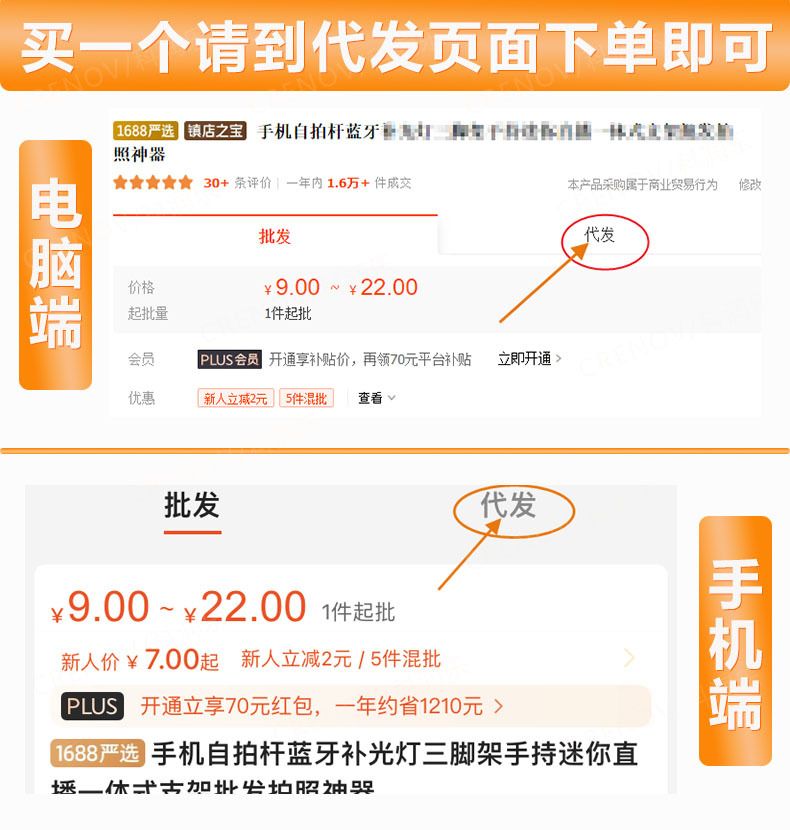Select the 批发 tab in mobile view
The height and width of the screenshot is (830, 790).
(x=192, y=505)
